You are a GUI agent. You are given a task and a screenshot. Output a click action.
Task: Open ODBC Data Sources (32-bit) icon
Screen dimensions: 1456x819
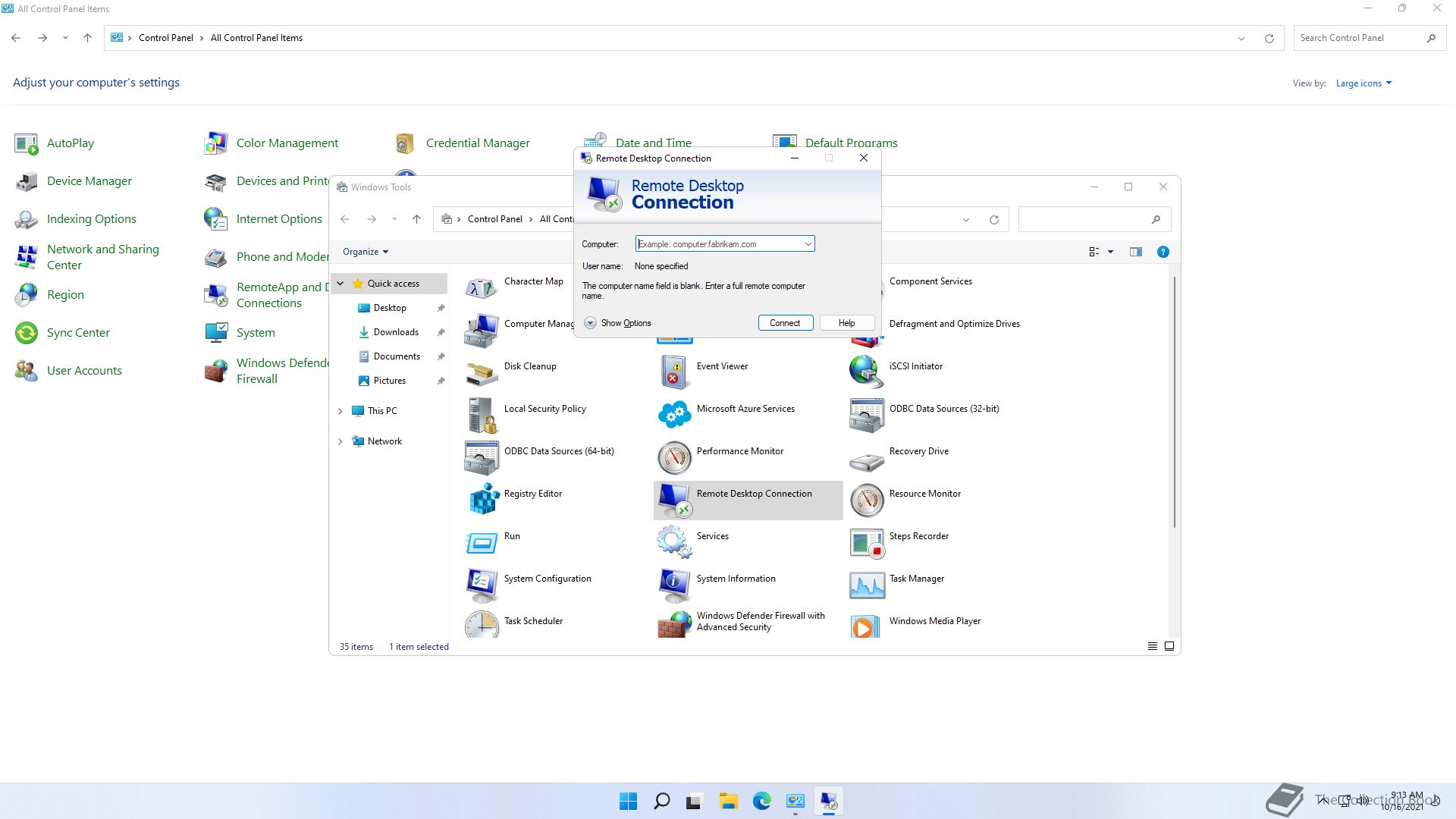click(867, 415)
